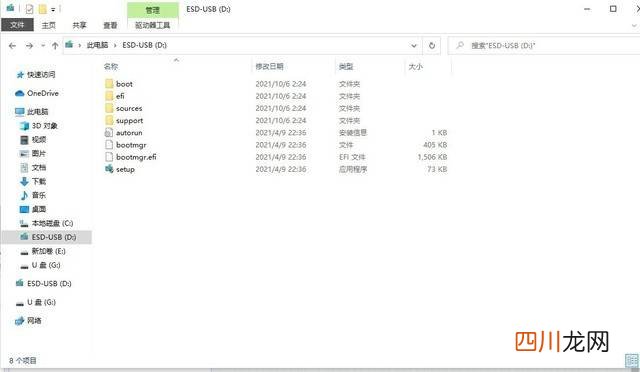Refresh the current folder view

pos(432,45)
